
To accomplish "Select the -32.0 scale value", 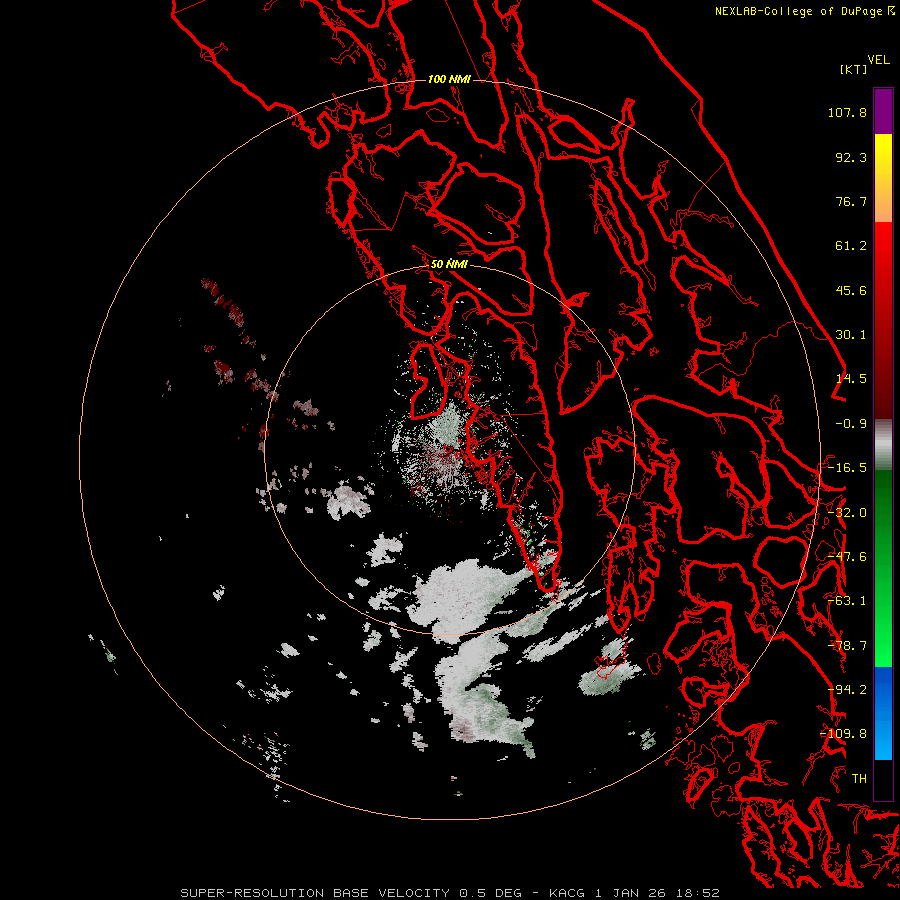I will tap(847, 513).
